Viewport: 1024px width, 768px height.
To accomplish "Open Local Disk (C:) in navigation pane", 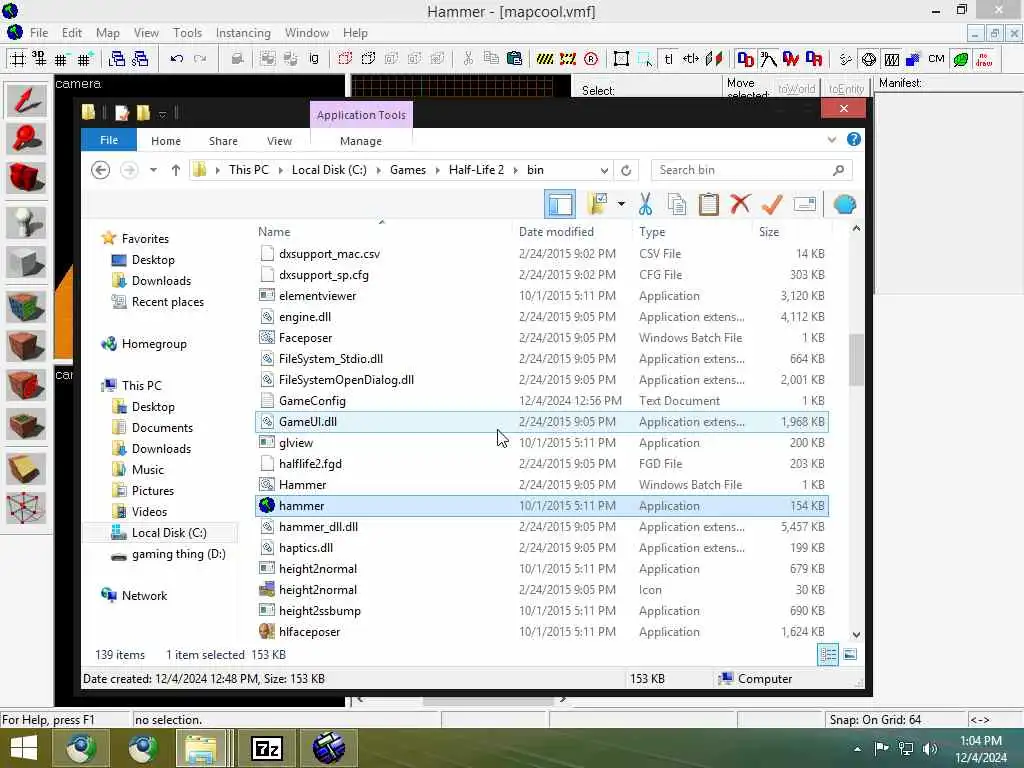I will pyautogui.click(x=168, y=533).
